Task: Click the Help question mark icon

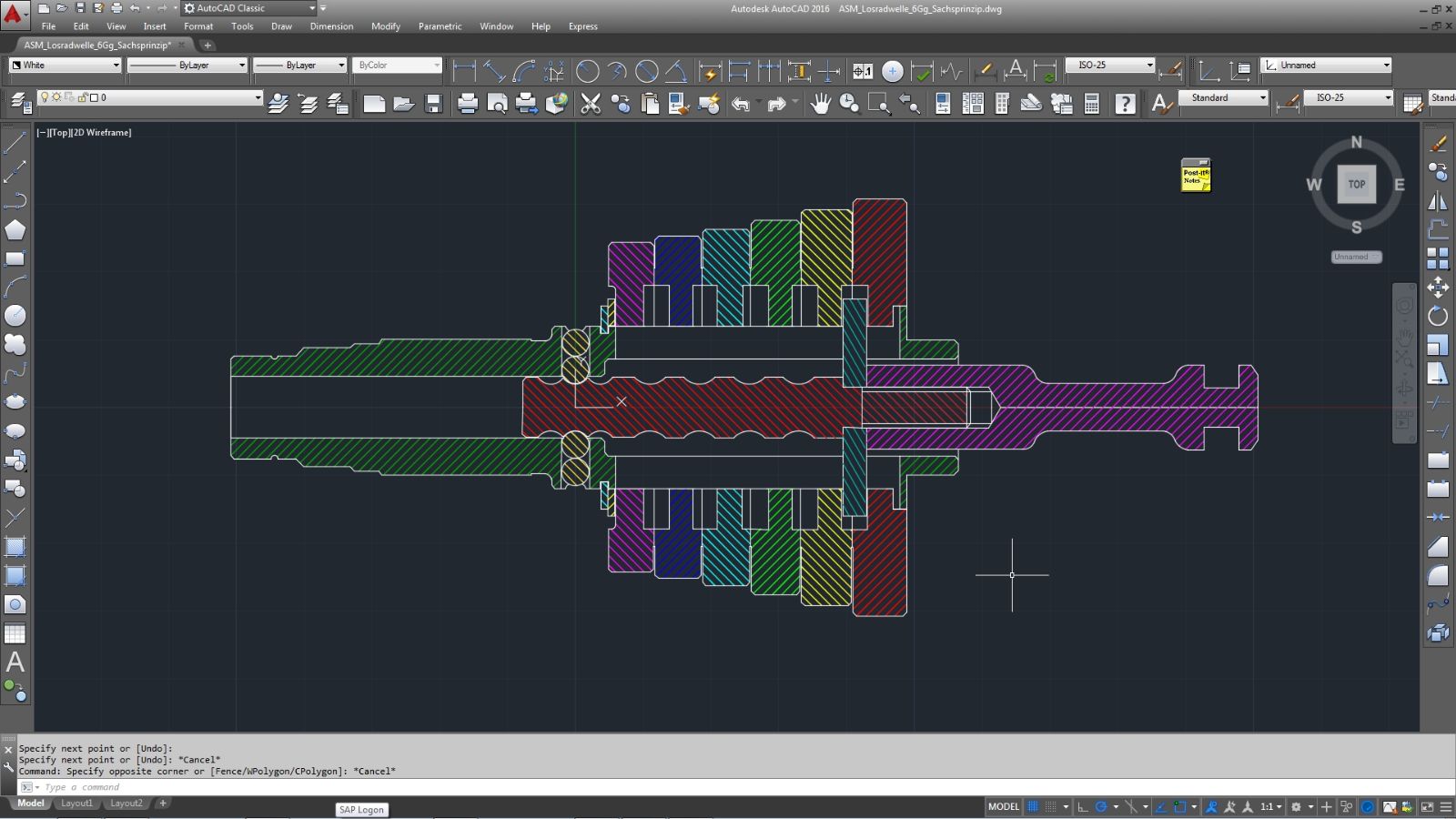Action: click(x=1125, y=104)
